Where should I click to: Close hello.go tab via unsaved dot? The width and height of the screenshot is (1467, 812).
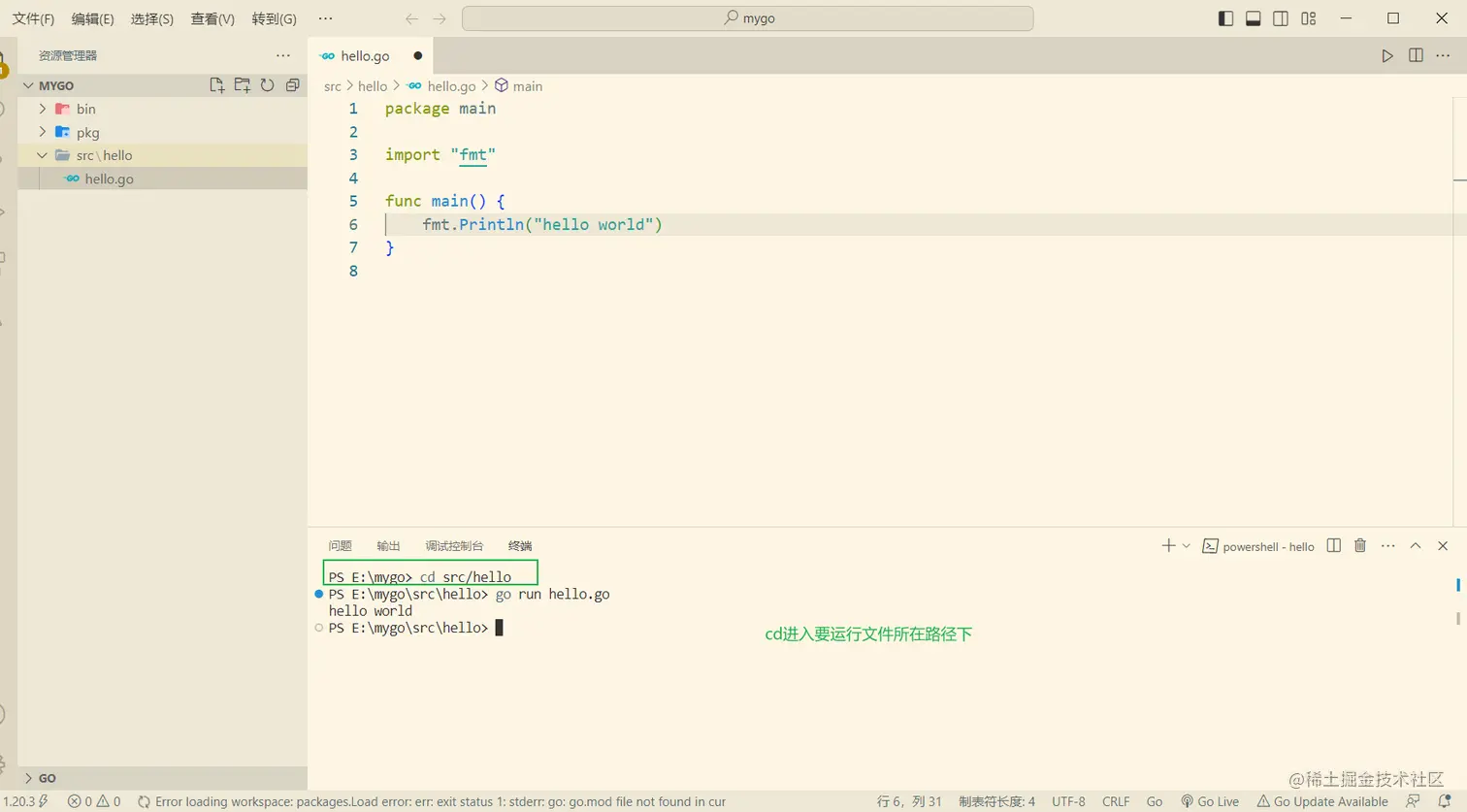[418, 56]
